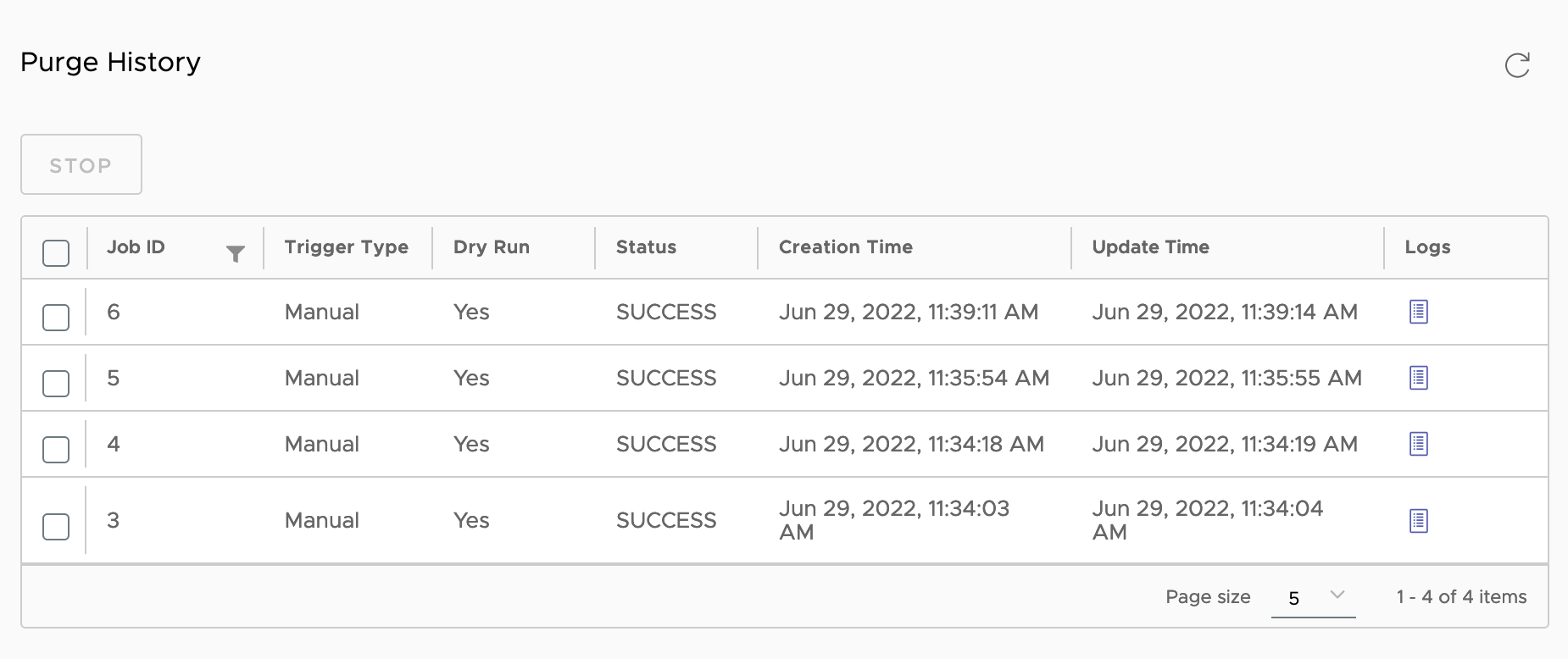Click the STOP button
This screenshot has height=659, width=1568.
81,164
